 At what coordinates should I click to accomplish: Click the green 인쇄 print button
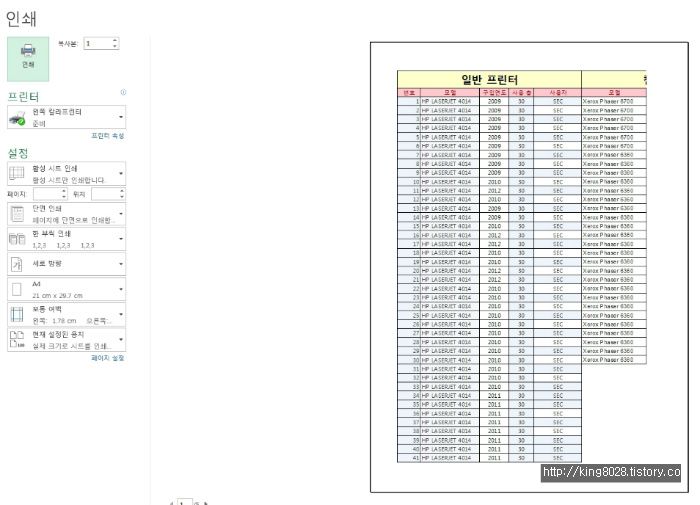tap(28, 58)
